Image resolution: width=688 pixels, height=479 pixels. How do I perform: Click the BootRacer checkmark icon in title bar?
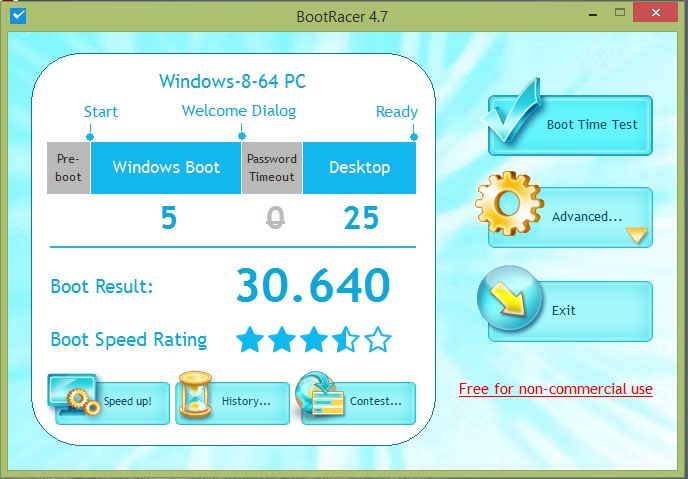[18, 16]
